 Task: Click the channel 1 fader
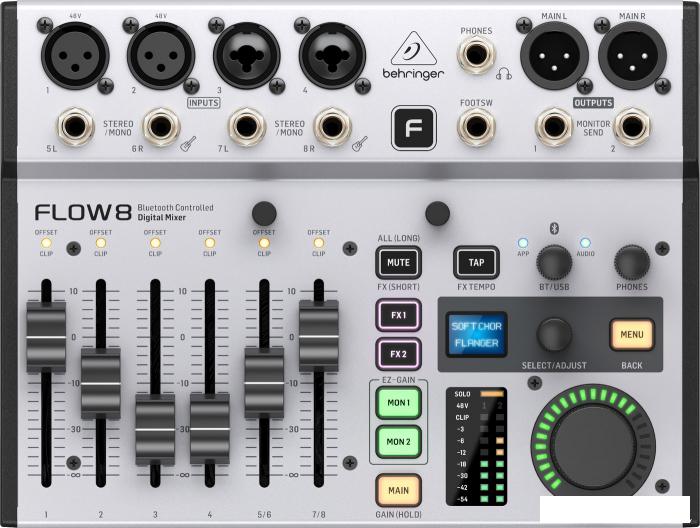click(46, 333)
